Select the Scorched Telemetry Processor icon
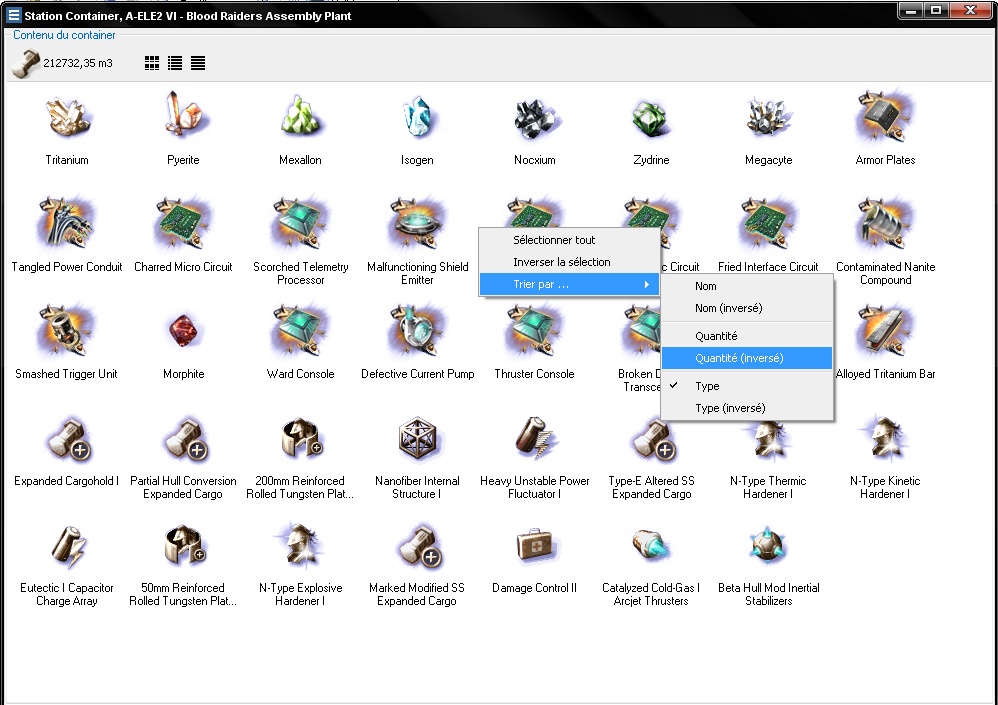 pyautogui.click(x=300, y=223)
